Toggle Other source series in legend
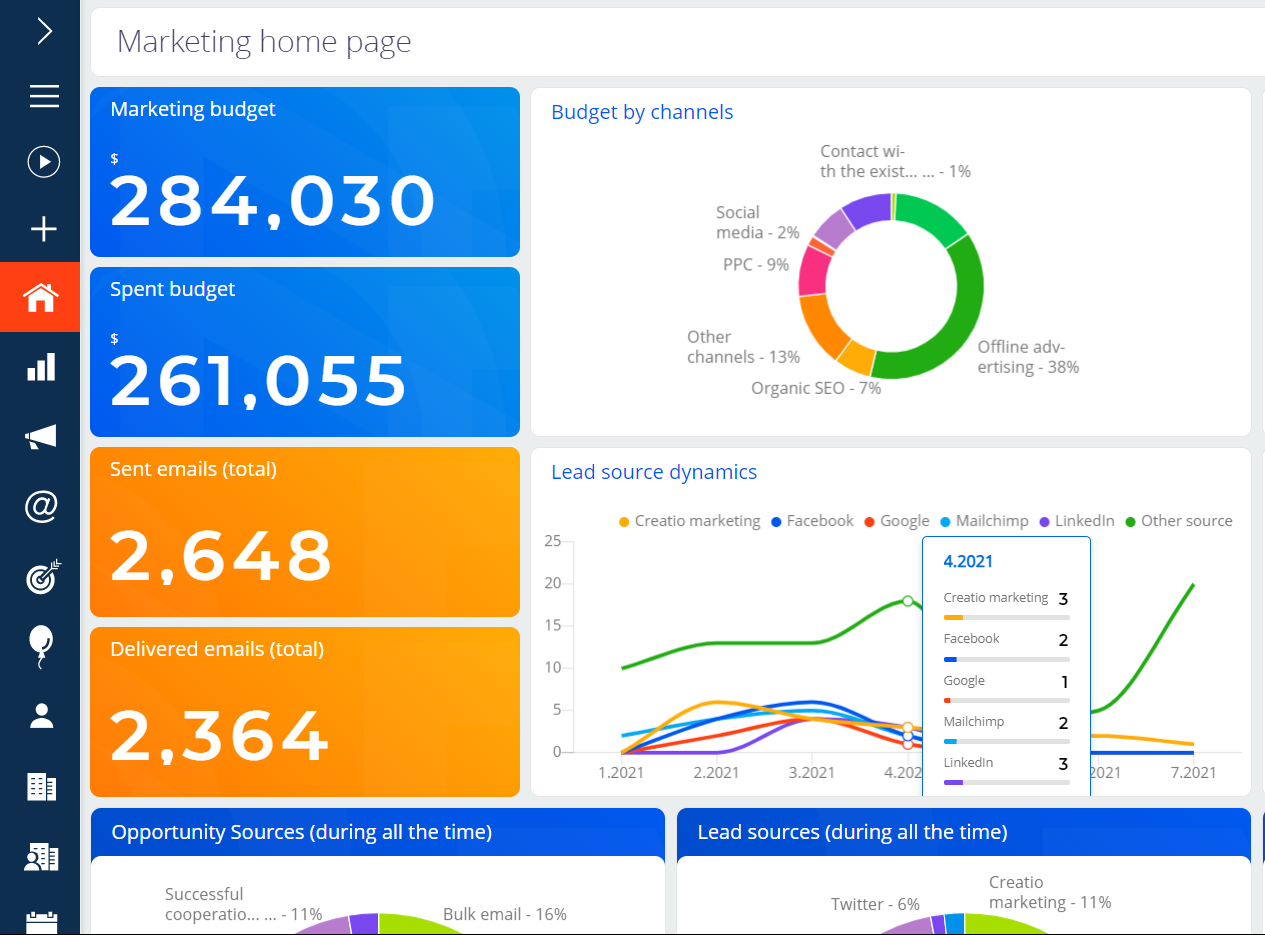This screenshot has width=1265, height=935. pos(1179,521)
